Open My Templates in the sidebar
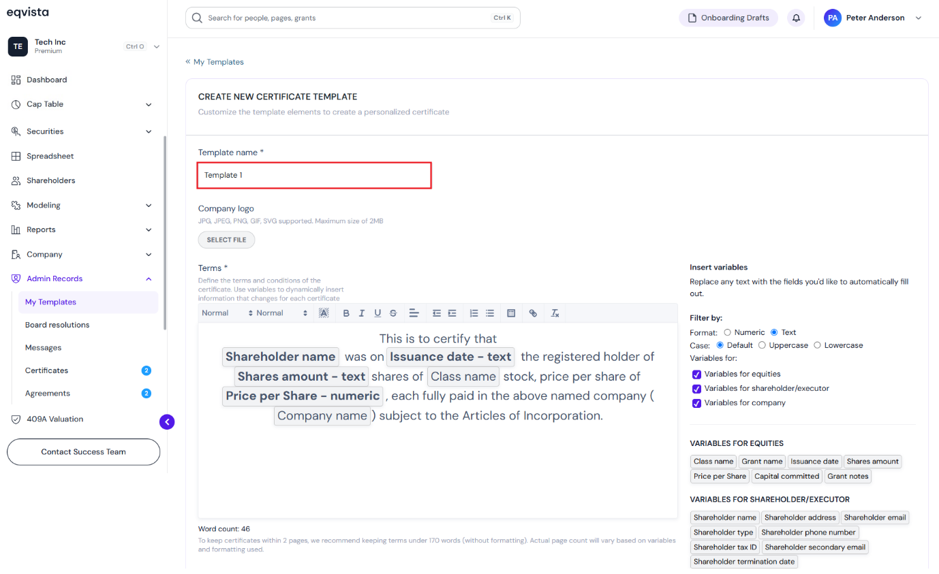 (88, 302)
